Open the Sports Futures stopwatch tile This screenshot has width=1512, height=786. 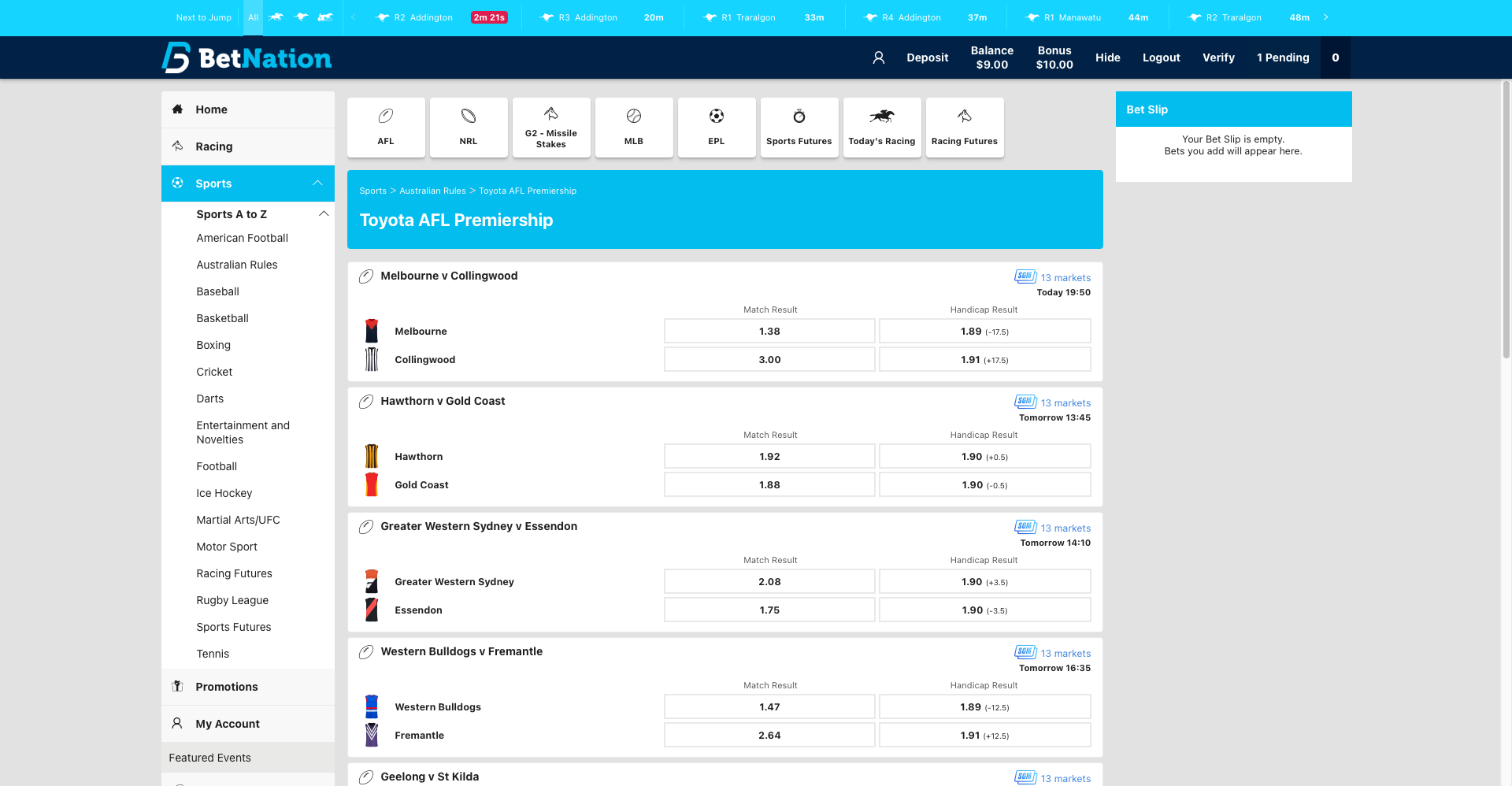[799, 128]
